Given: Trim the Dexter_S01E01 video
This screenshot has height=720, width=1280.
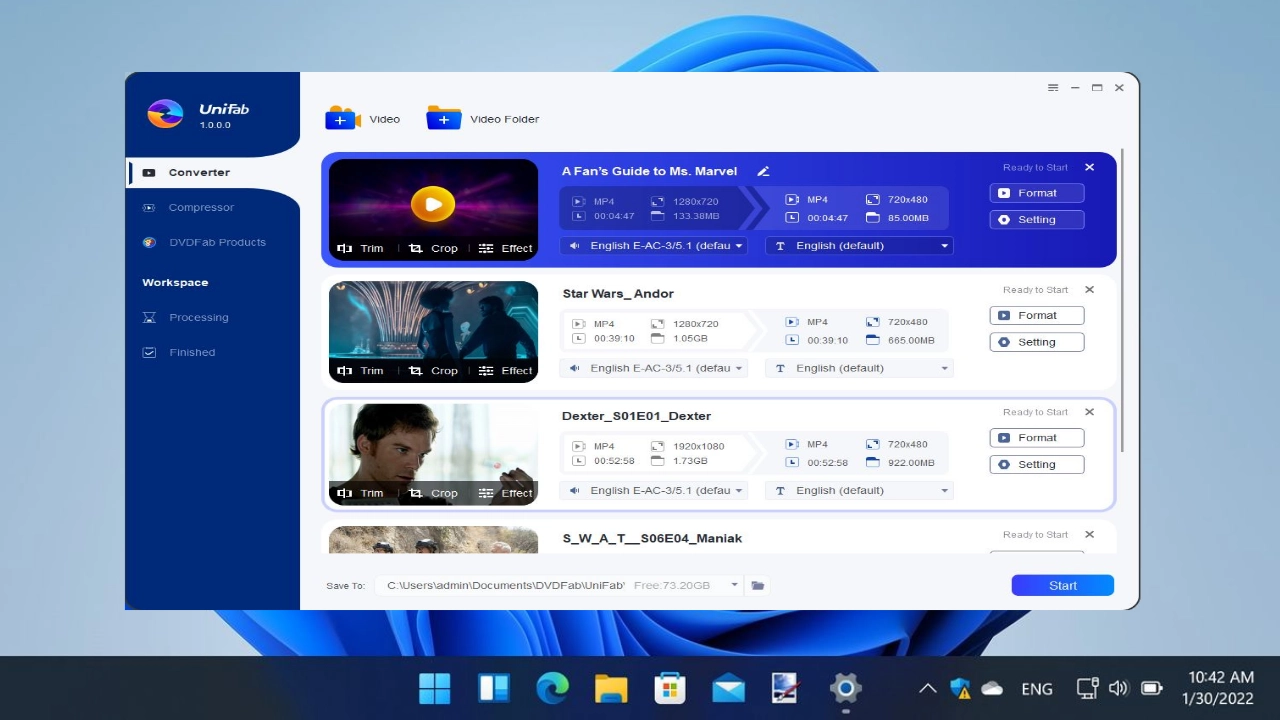Looking at the screenshot, I should 361,493.
